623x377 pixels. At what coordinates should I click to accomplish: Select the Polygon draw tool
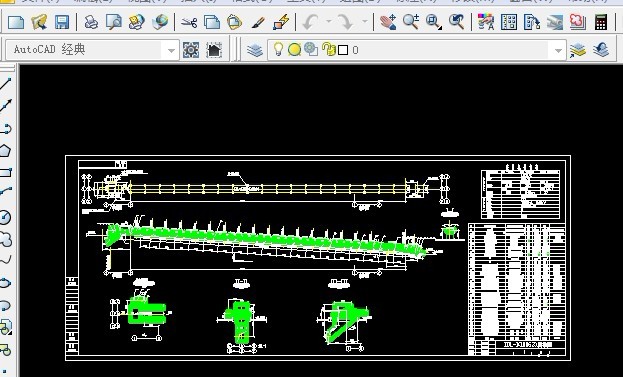click(x=5, y=151)
